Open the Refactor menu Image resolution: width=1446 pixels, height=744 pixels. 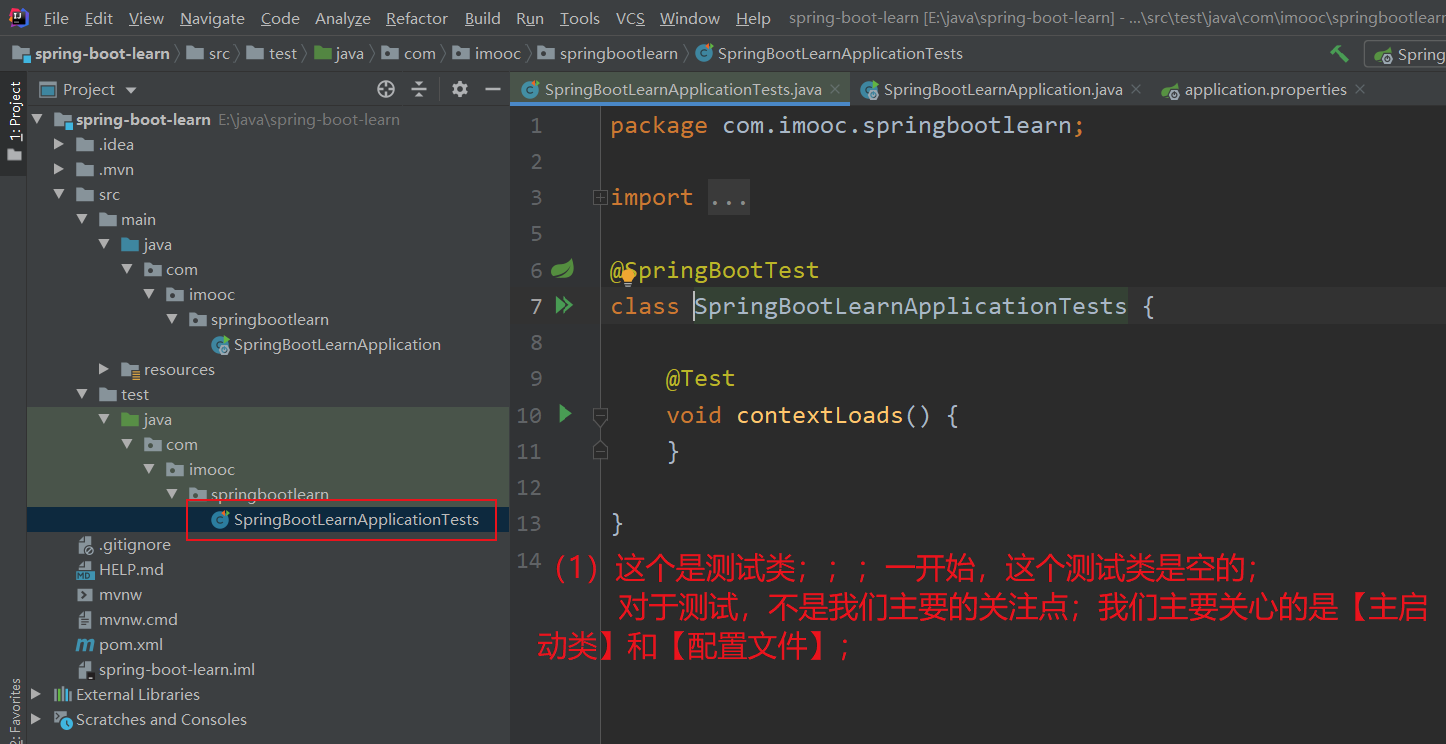click(416, 18)
